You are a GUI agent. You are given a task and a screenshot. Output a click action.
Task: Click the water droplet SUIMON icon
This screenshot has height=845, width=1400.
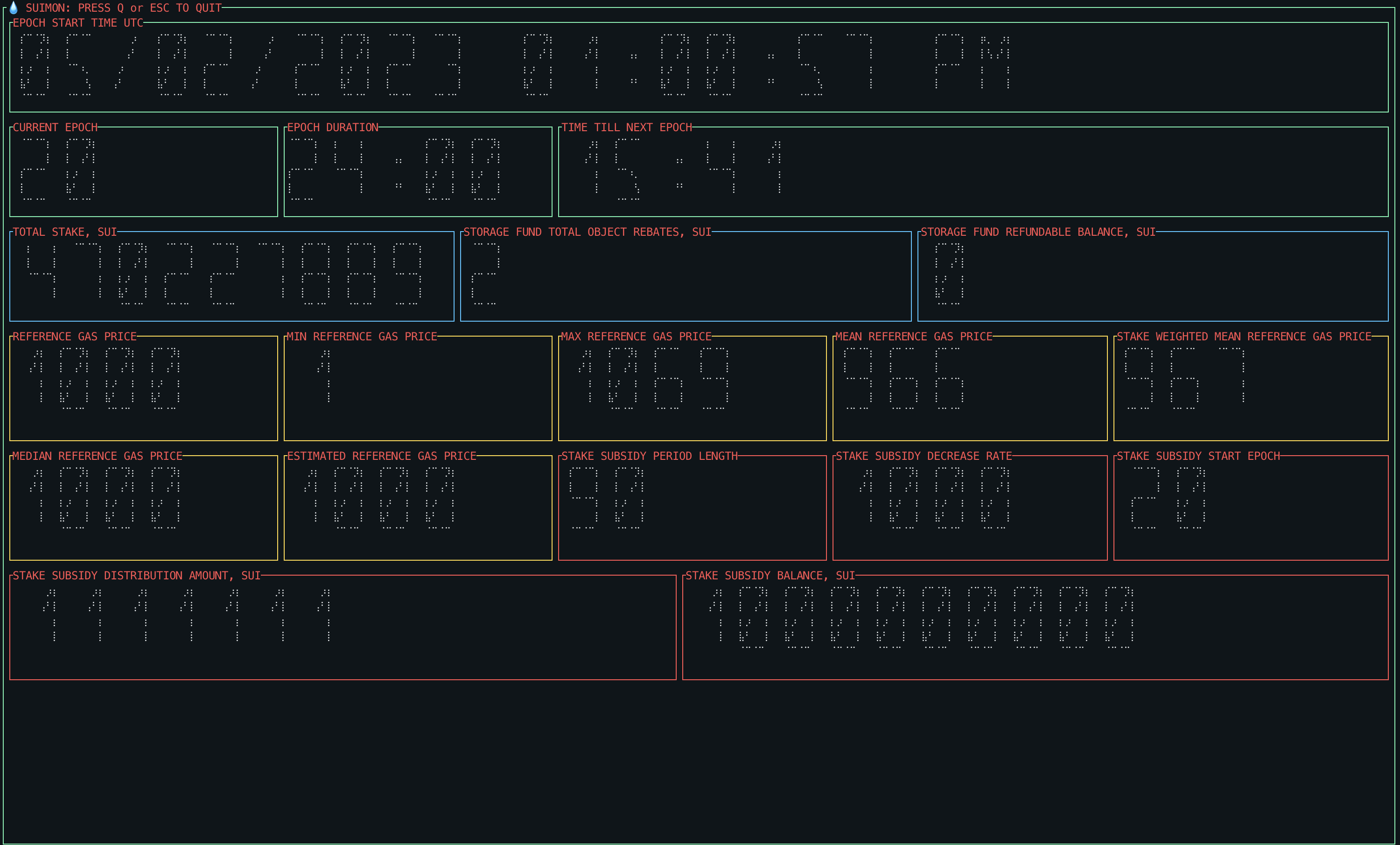14,7
